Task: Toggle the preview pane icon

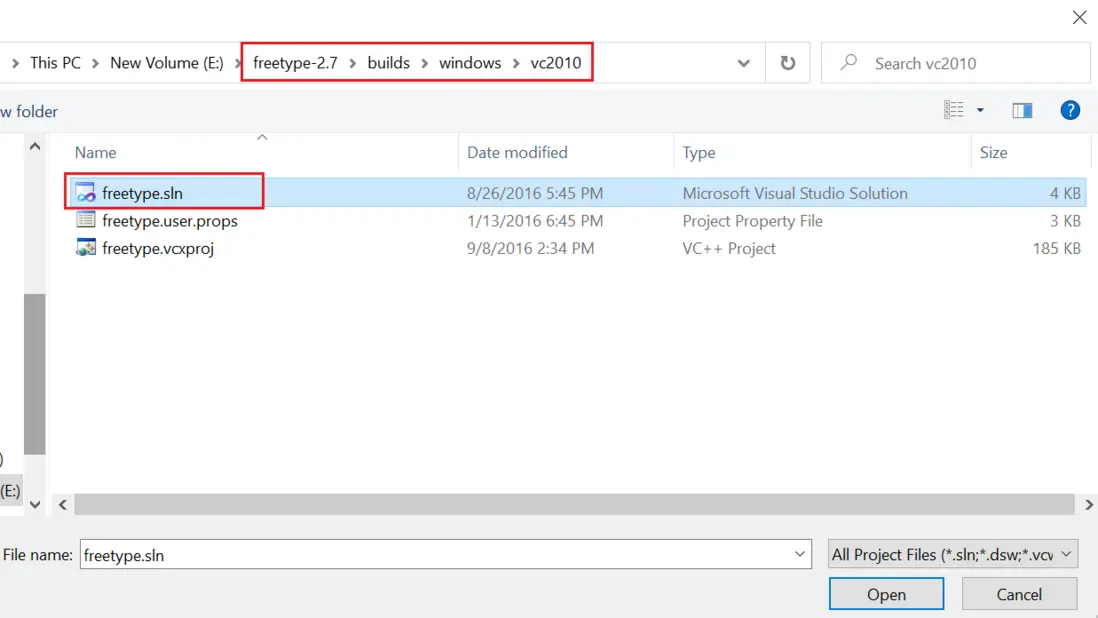Action: (x=1022, y=110)
